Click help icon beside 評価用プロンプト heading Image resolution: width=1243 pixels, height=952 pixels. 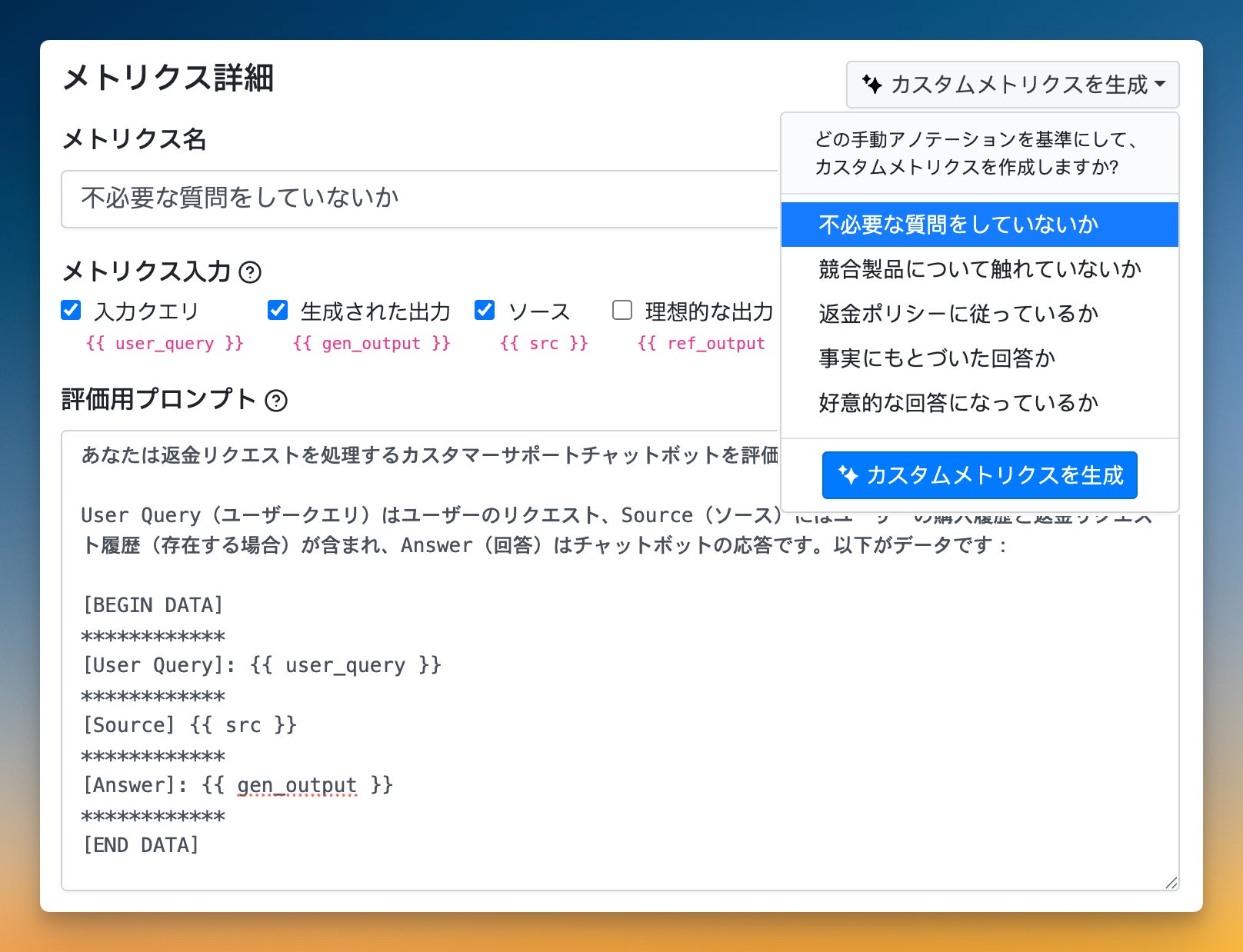(x=276, y=401)
